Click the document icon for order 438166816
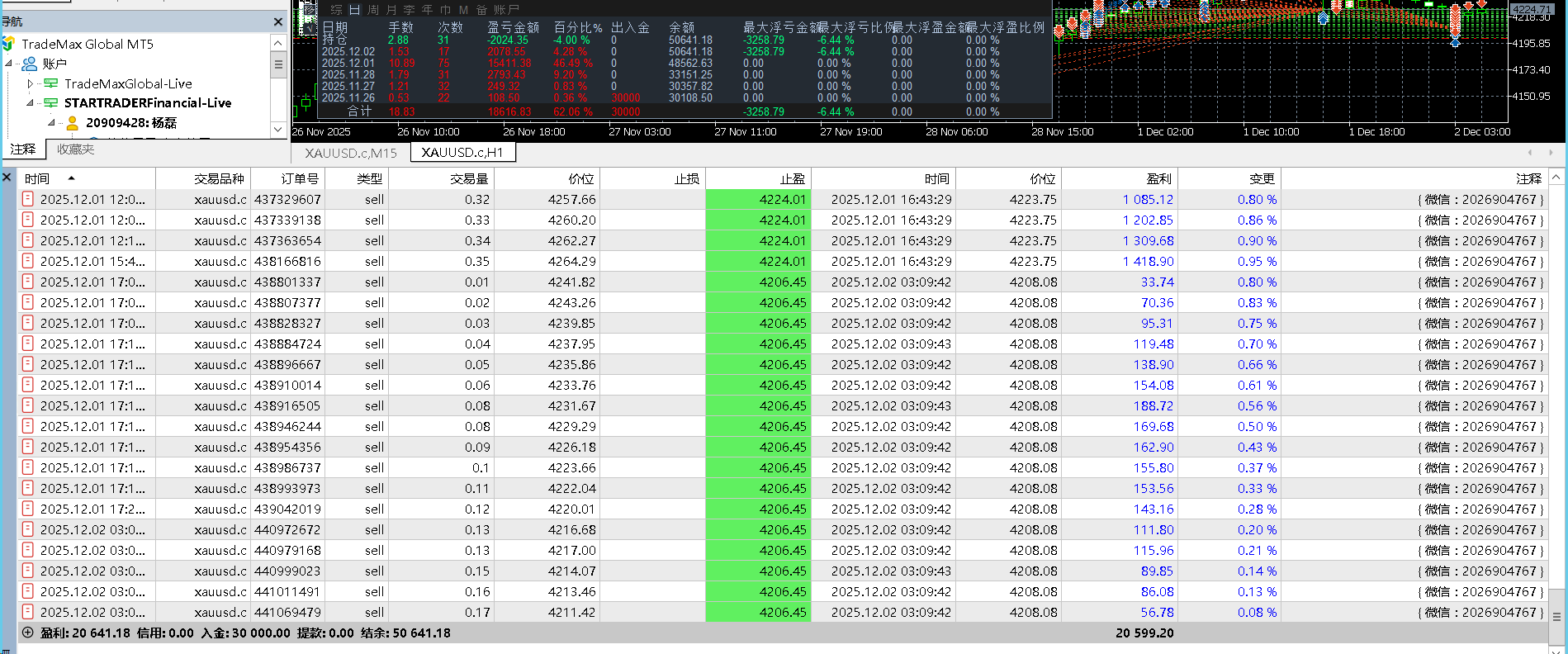Image resolution: width=1568 pixels, height=654 pixels. 27,261
